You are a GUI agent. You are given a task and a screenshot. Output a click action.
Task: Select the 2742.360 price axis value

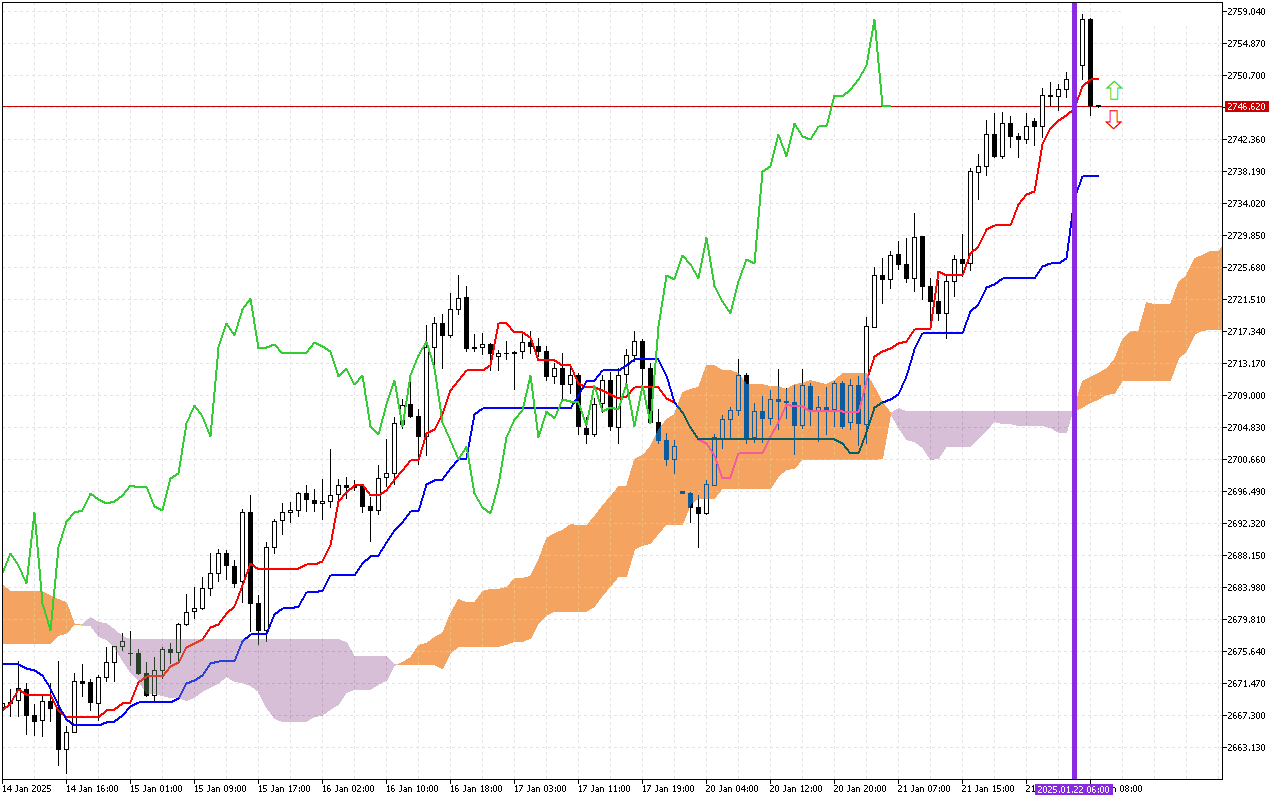(1248, 139)
